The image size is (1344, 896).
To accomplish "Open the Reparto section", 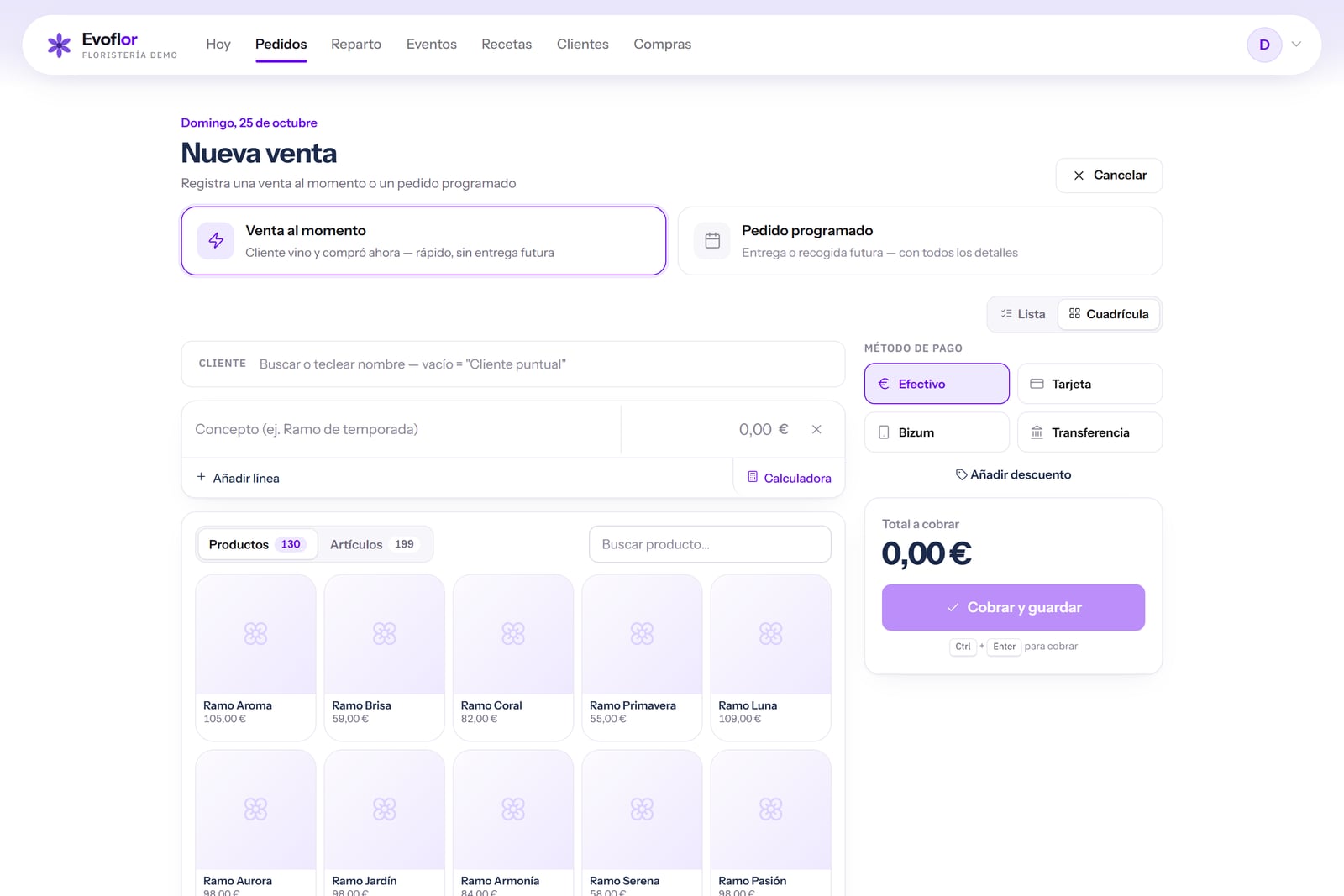I will coord(356,44).
